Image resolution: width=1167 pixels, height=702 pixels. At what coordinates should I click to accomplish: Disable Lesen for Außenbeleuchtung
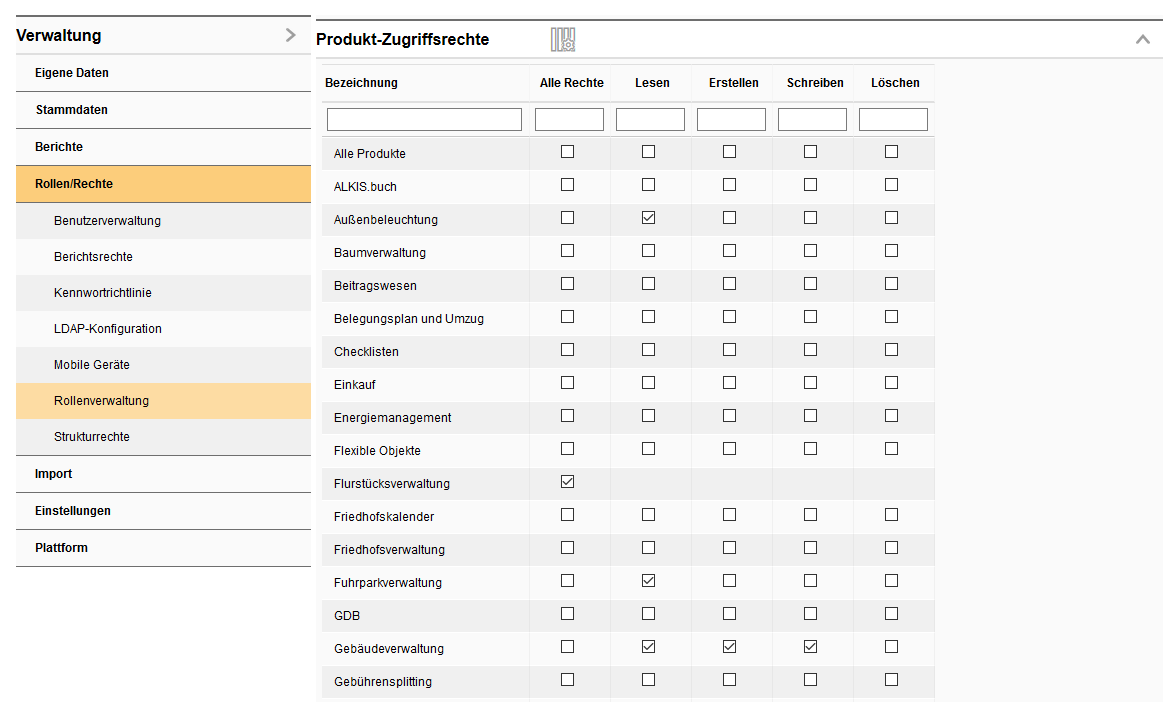pyautogui.click(x=648, y=217)
